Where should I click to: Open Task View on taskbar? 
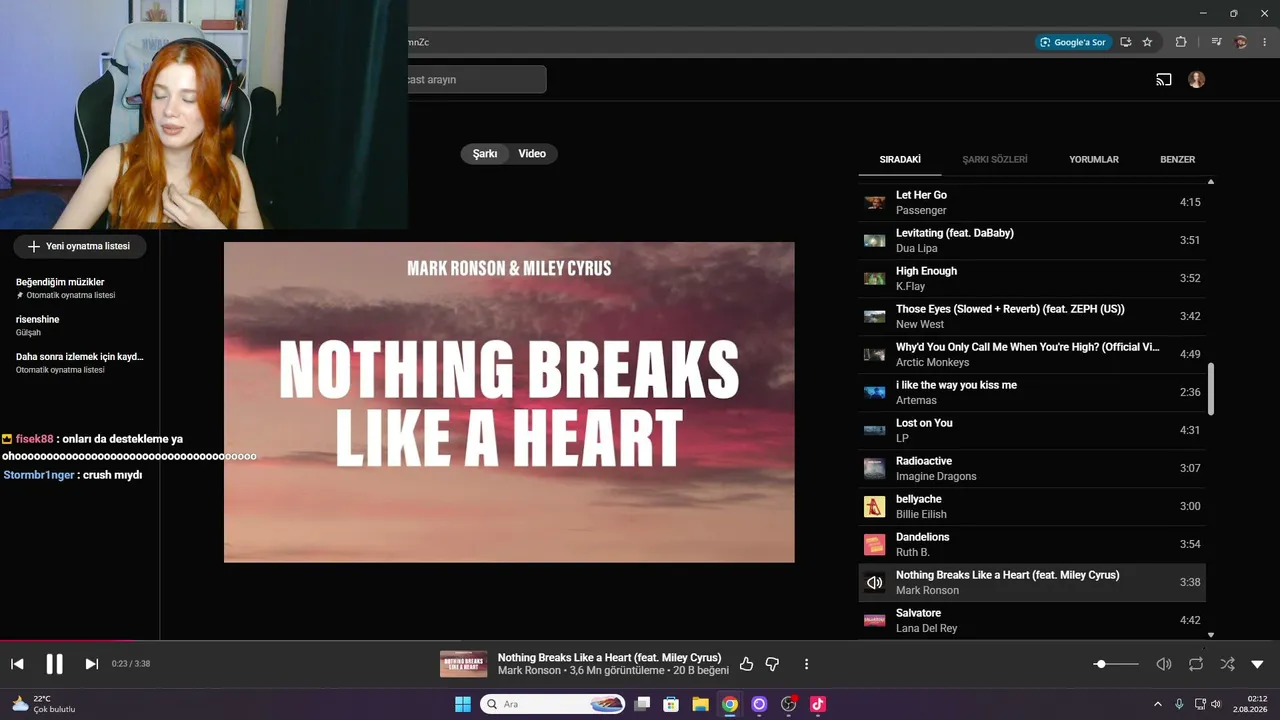tap(643, 704)
